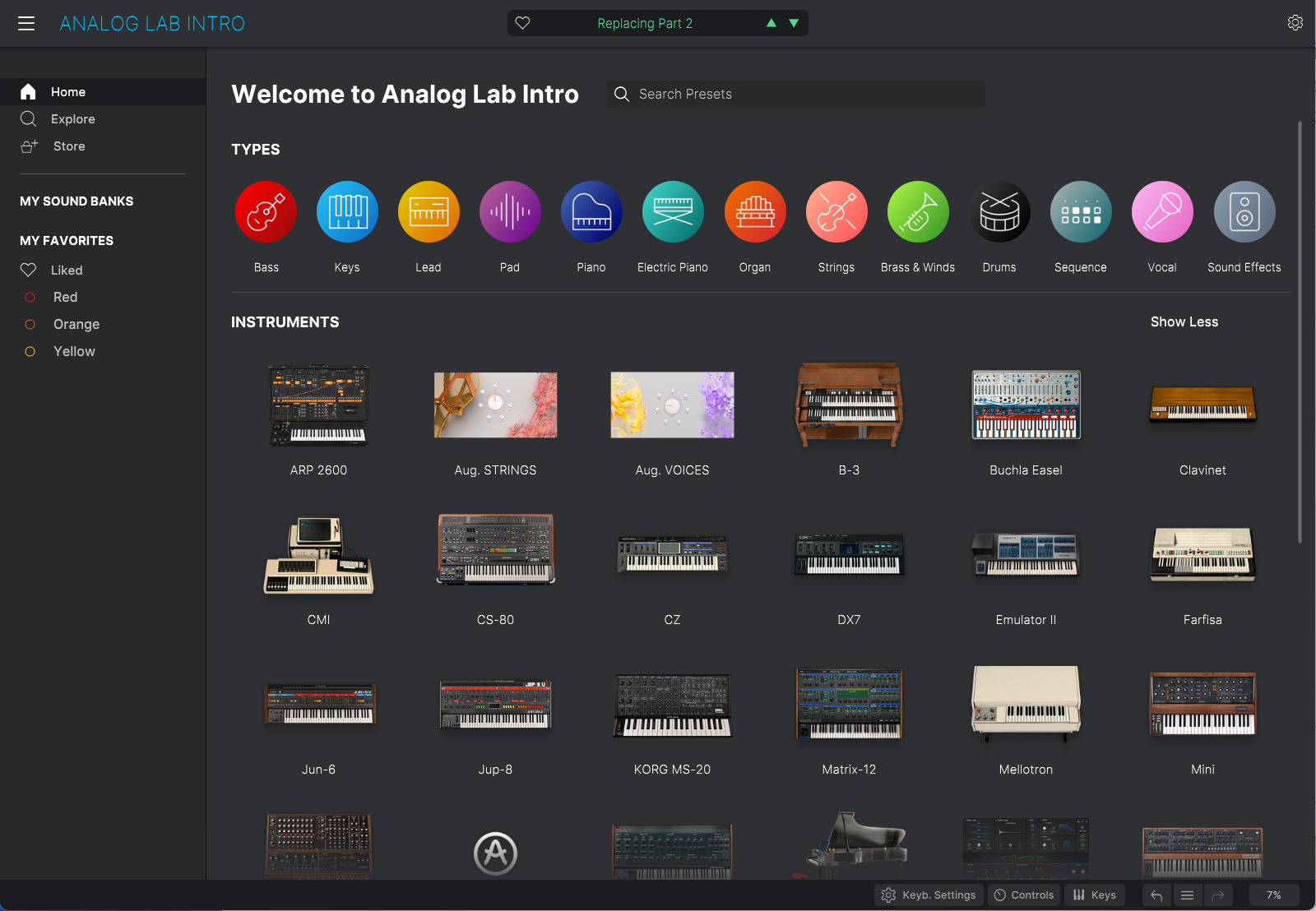Select next preset with down arrow
Screen dimensions: 1316x911
coord(794,23)
